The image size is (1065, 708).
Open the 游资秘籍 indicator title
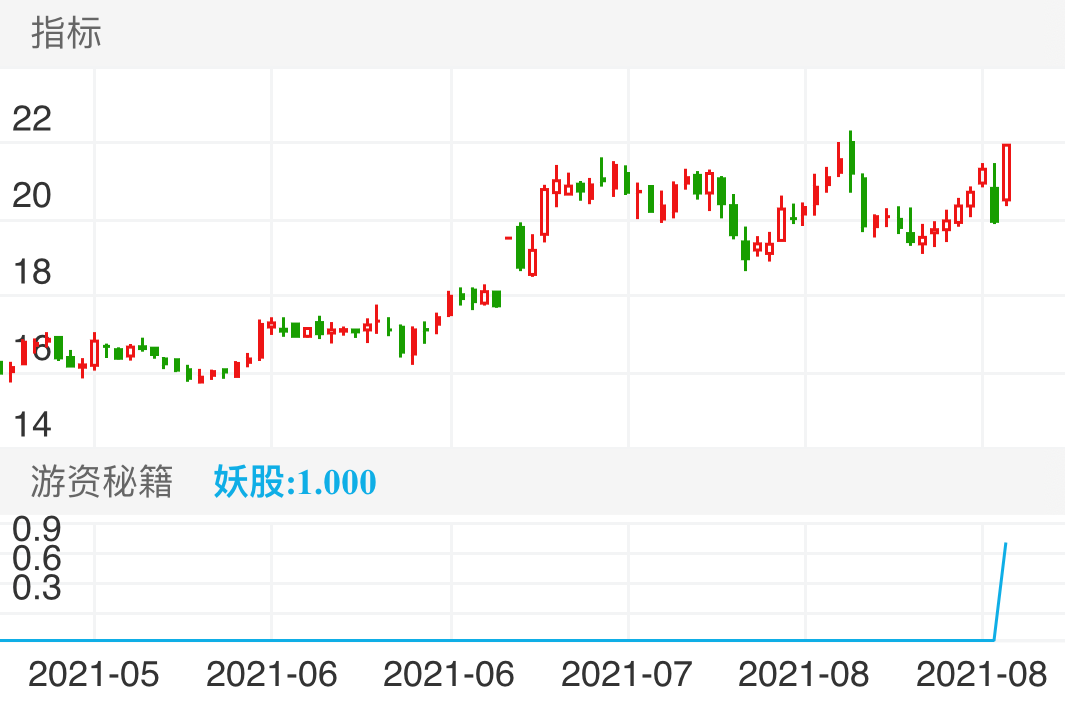coord(101,482)
